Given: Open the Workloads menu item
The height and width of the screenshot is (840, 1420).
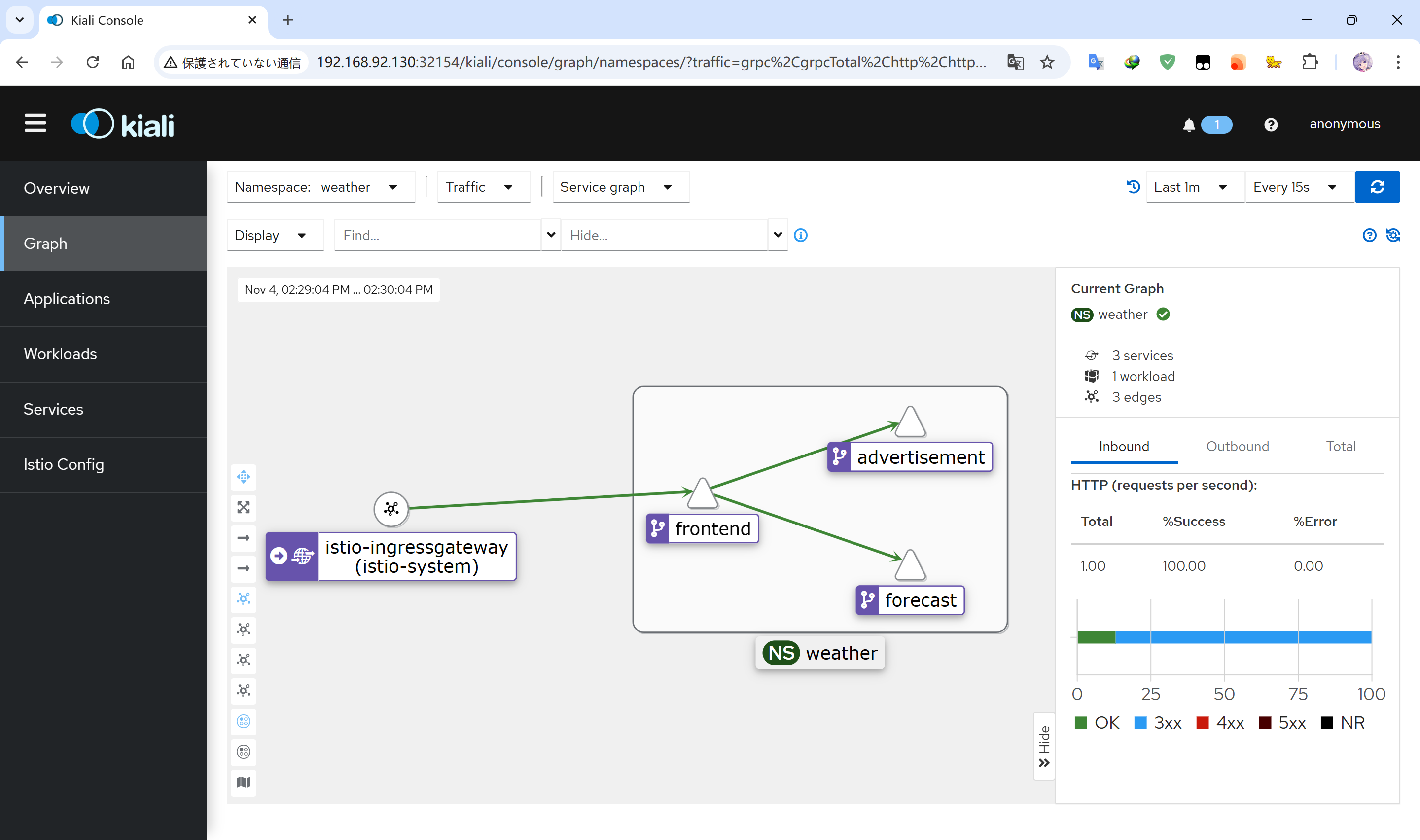Looking at the screenshot, I should (x=60, y=353).
